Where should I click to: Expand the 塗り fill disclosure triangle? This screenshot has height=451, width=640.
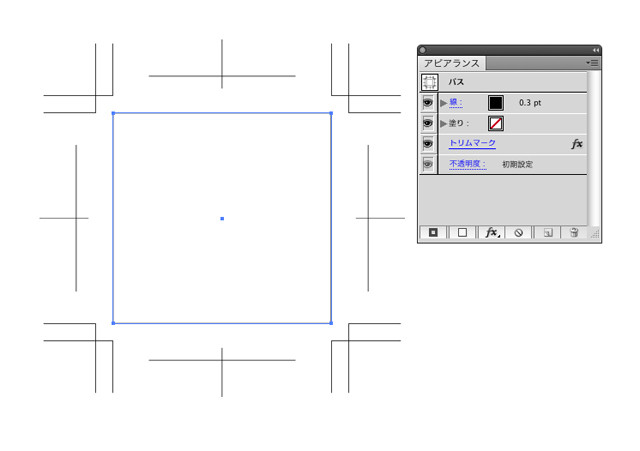click(443, 123)
